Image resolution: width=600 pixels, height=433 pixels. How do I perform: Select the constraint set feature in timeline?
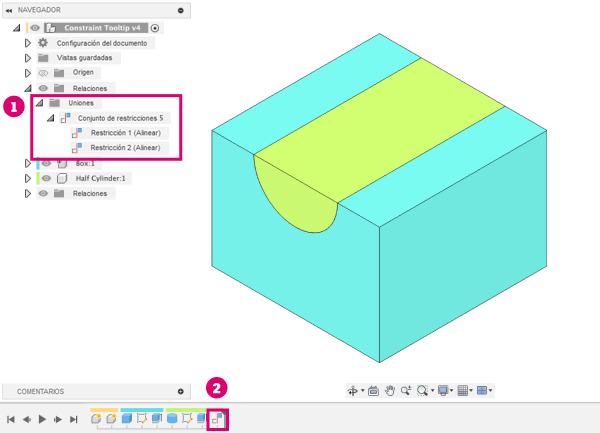coord(218,420)
